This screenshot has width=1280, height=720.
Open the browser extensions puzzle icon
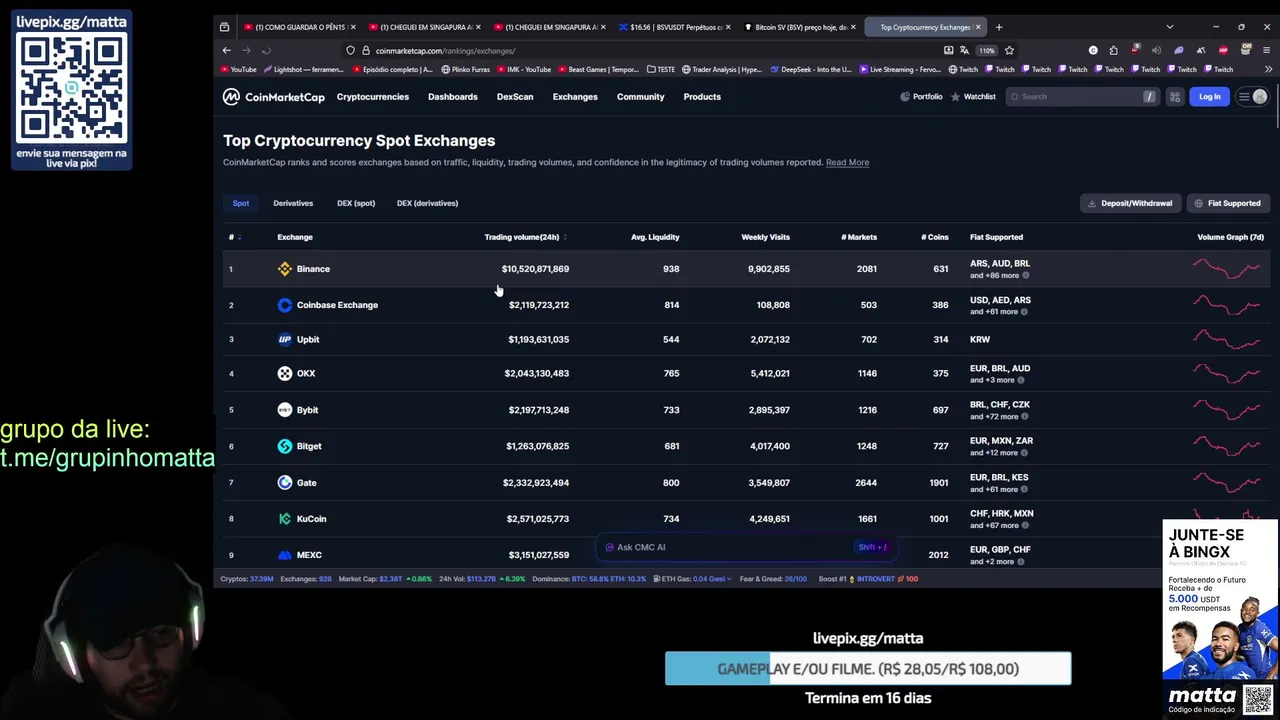coord(1113,50)
